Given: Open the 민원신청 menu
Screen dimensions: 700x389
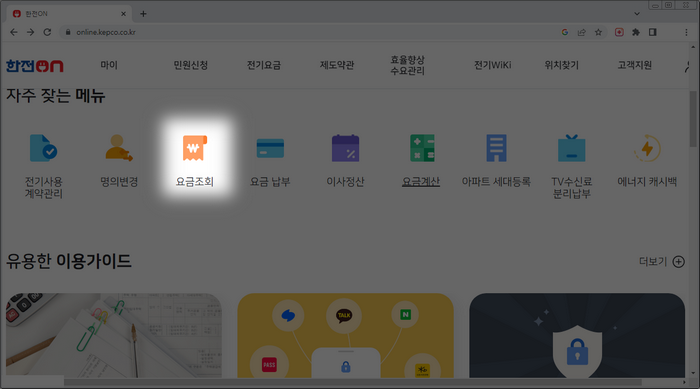Looking at the screenshot, I should (x=191, y=65).
